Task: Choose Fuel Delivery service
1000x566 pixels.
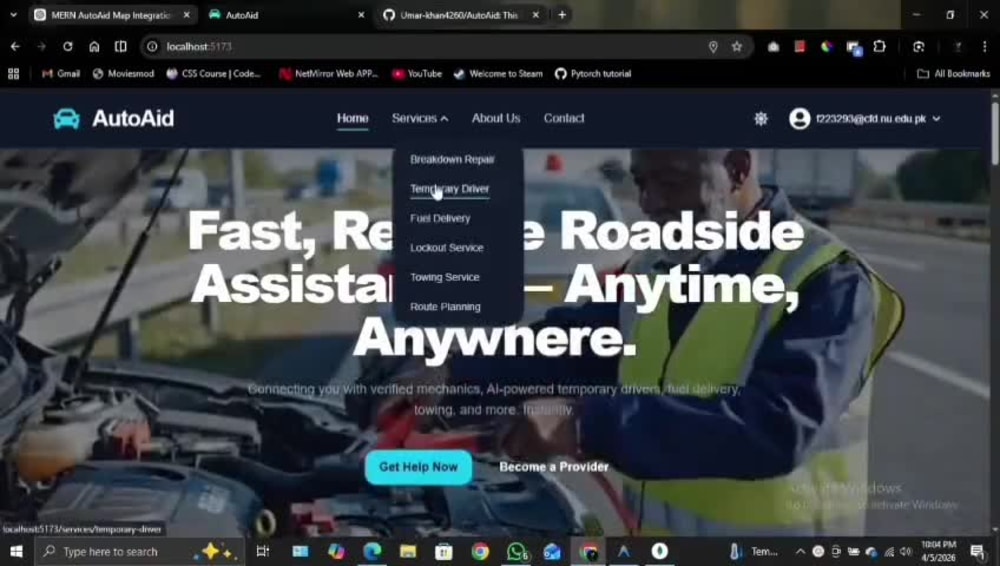Action: point(440,218)
